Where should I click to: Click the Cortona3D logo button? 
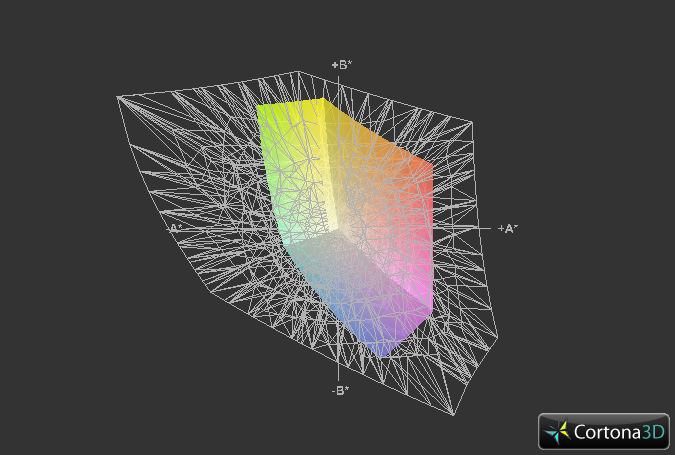coord(604,431)
